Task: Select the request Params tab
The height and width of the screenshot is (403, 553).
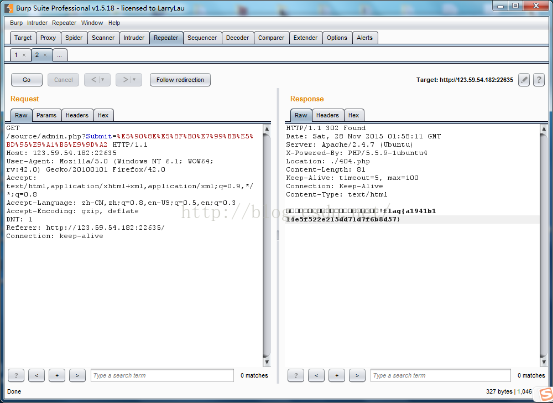Action: [x=47, y=115]
